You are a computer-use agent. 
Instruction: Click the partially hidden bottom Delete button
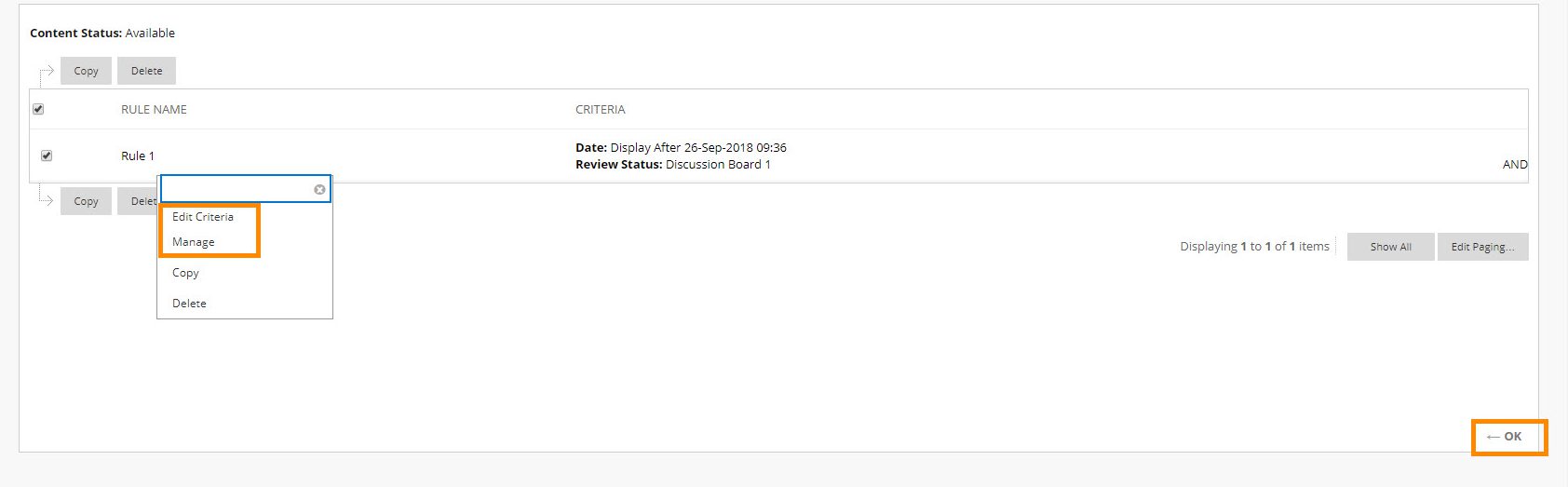138,201
